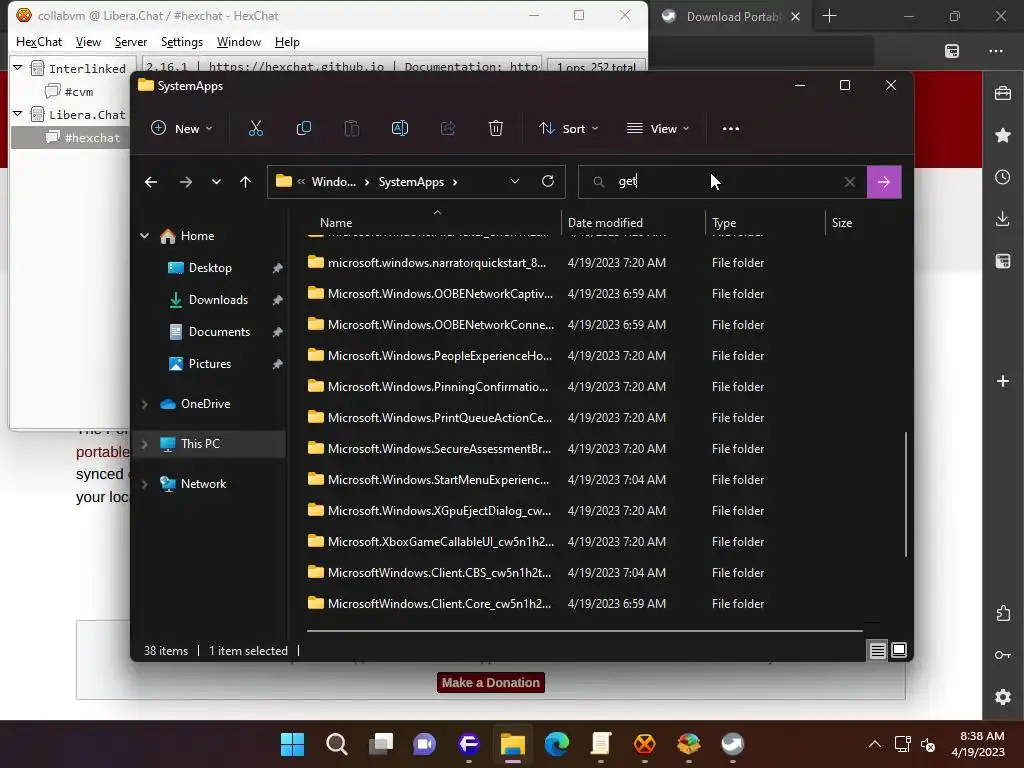Viewport: 1024px width, 768px height.
Task: Click the Edge sidebar plus icon
Action: pos(1003,381)
